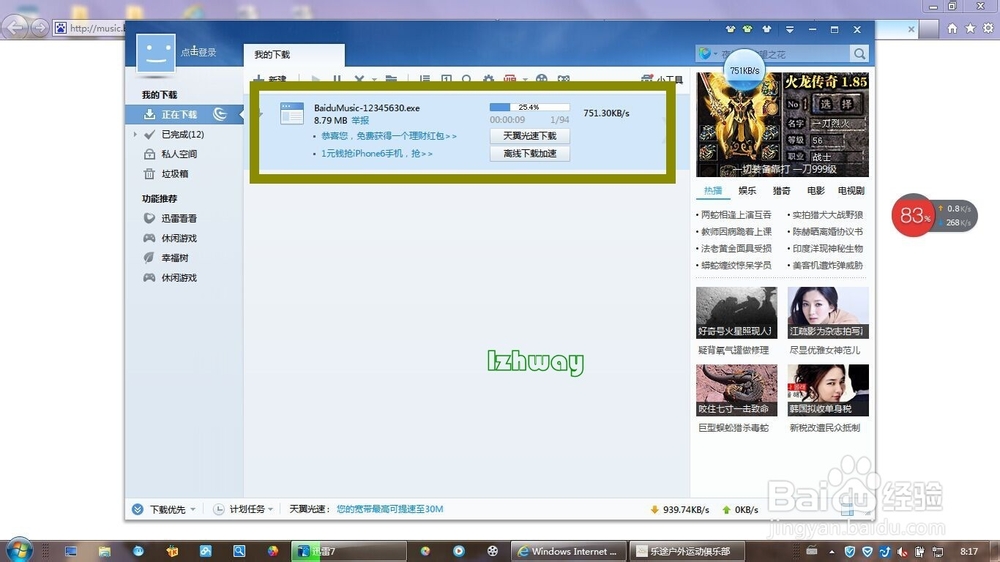Open the Xunlei main menu dropdown icon
The width and height of the screenshot is (1000, 562).
pos(790,29)
